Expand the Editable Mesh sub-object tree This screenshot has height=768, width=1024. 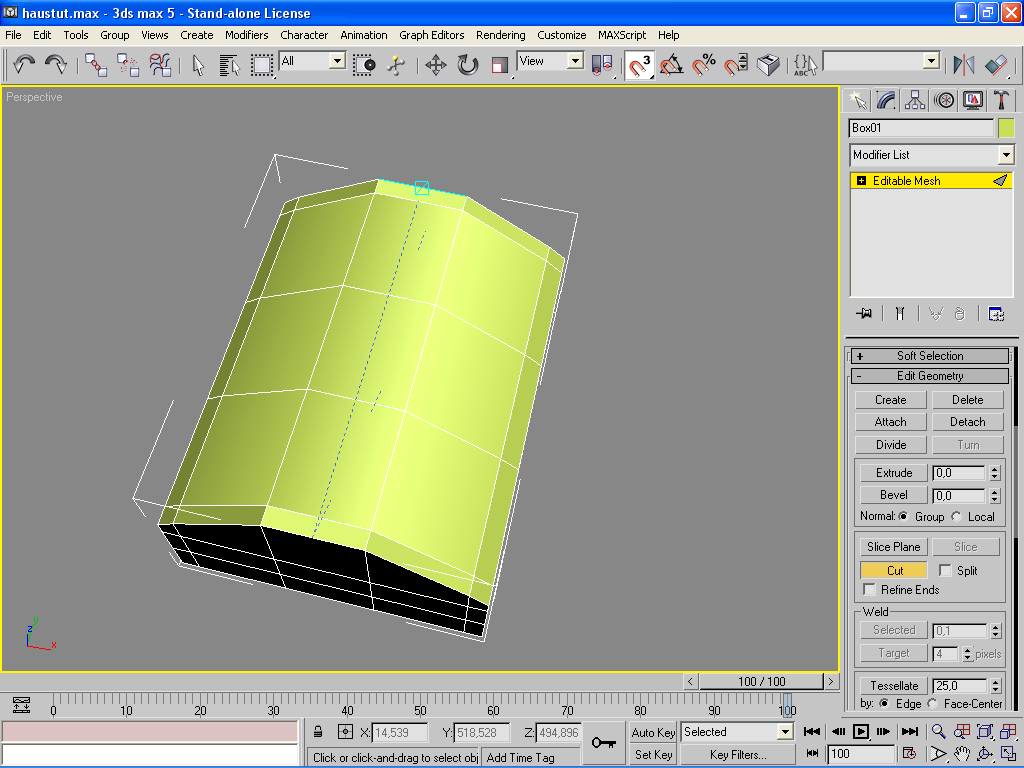(861, 181)
